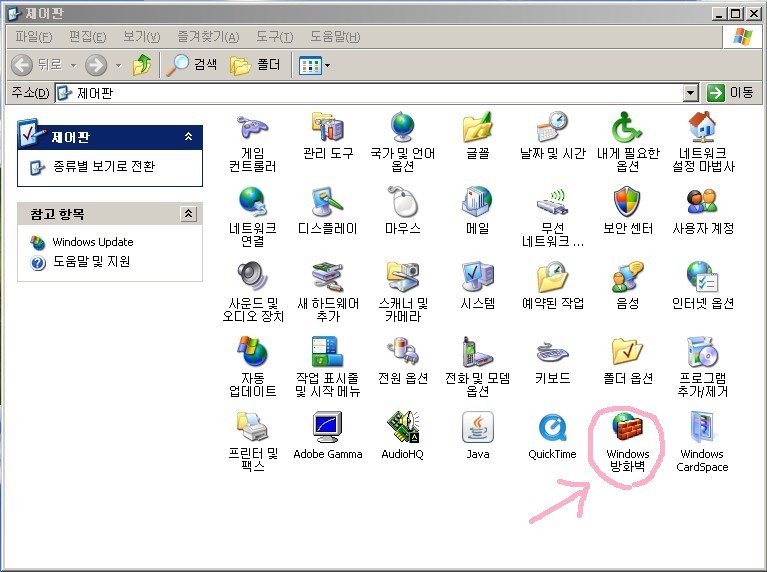Collapse the 제어판 side panel
The height and width of the screenshot is (572, 767).
pyautogui.click(x=188, y=137)
